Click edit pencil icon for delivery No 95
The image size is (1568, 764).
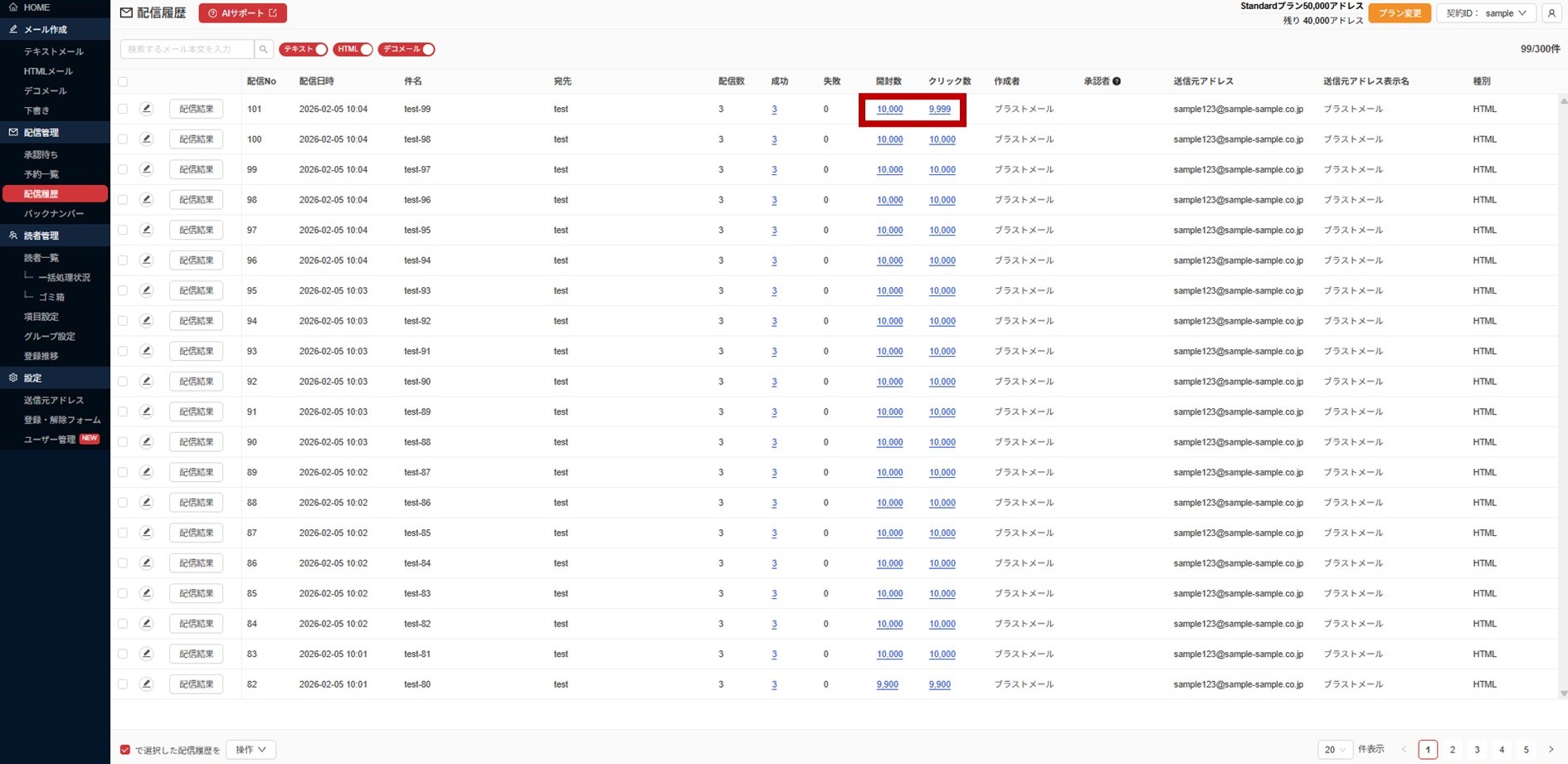tap(147, 290)
